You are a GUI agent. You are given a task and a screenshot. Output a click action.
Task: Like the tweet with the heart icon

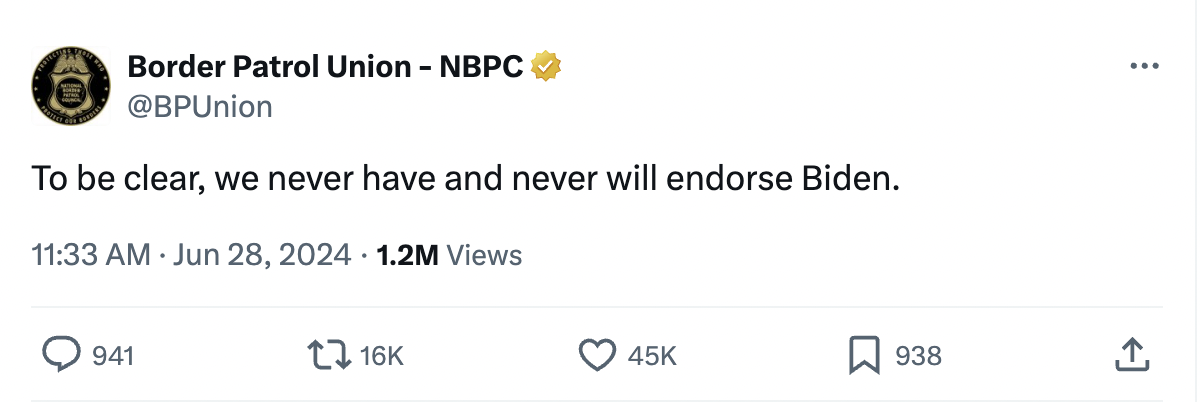pos(598,354)
